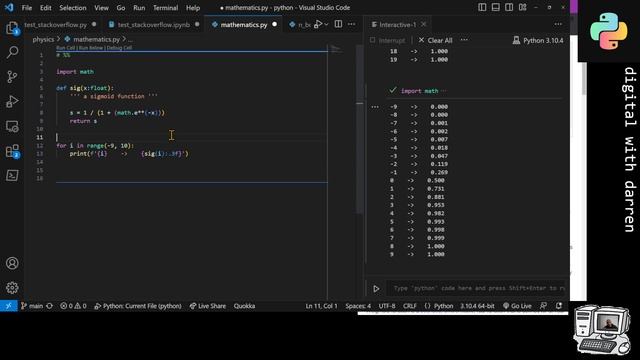Click the Debug Cell code lens
This screenshot has height=360, width=640.
(x=119, y=48)
